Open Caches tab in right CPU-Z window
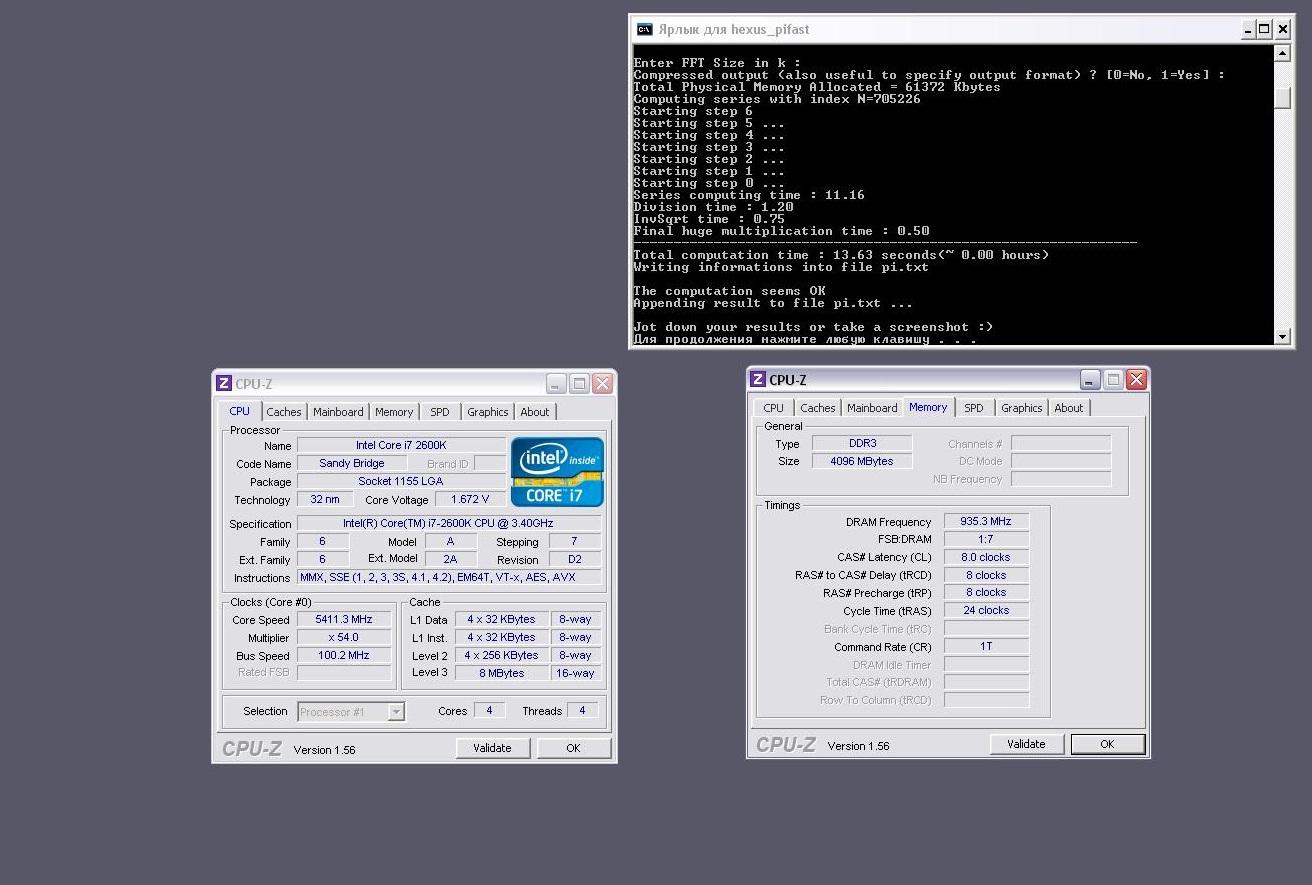The height and width of the screenshot is (885, 1312). (818, 408)
